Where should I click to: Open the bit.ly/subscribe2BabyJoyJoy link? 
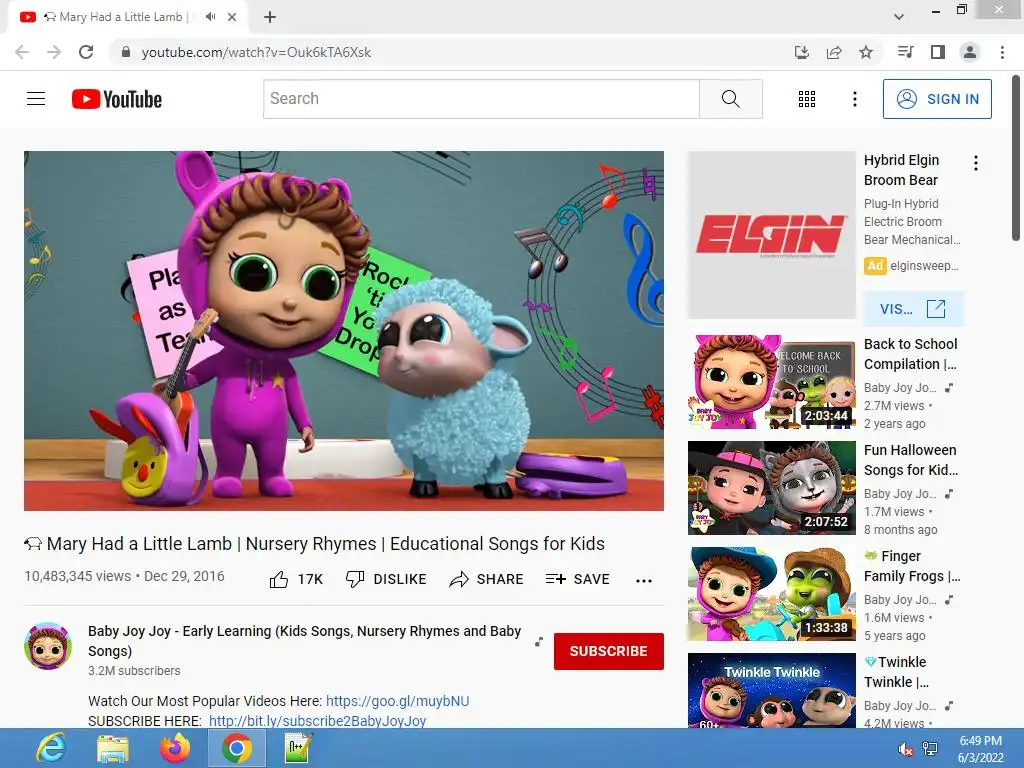pos(317,721)
